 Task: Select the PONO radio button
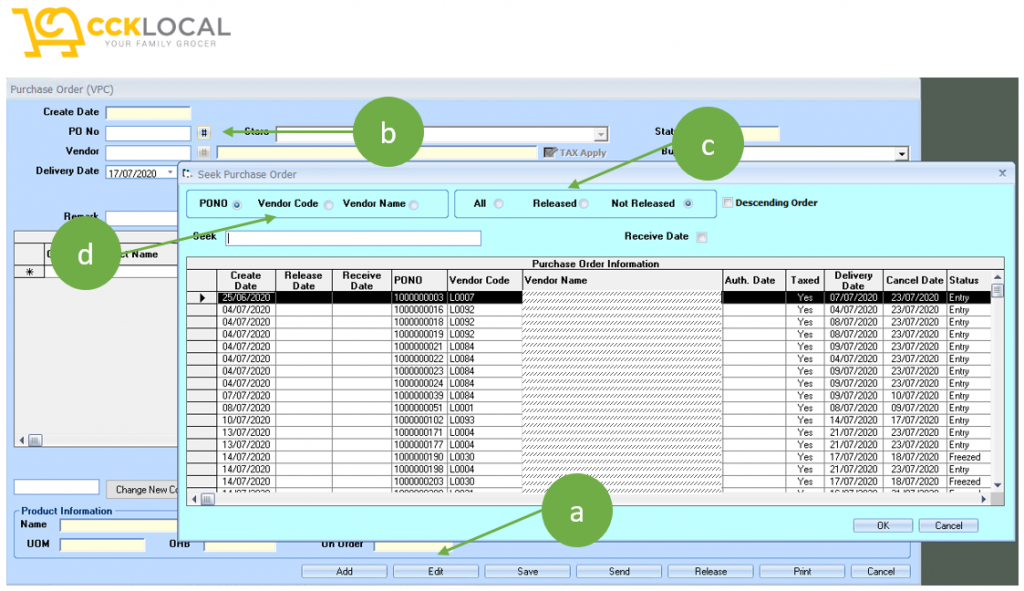237,205
